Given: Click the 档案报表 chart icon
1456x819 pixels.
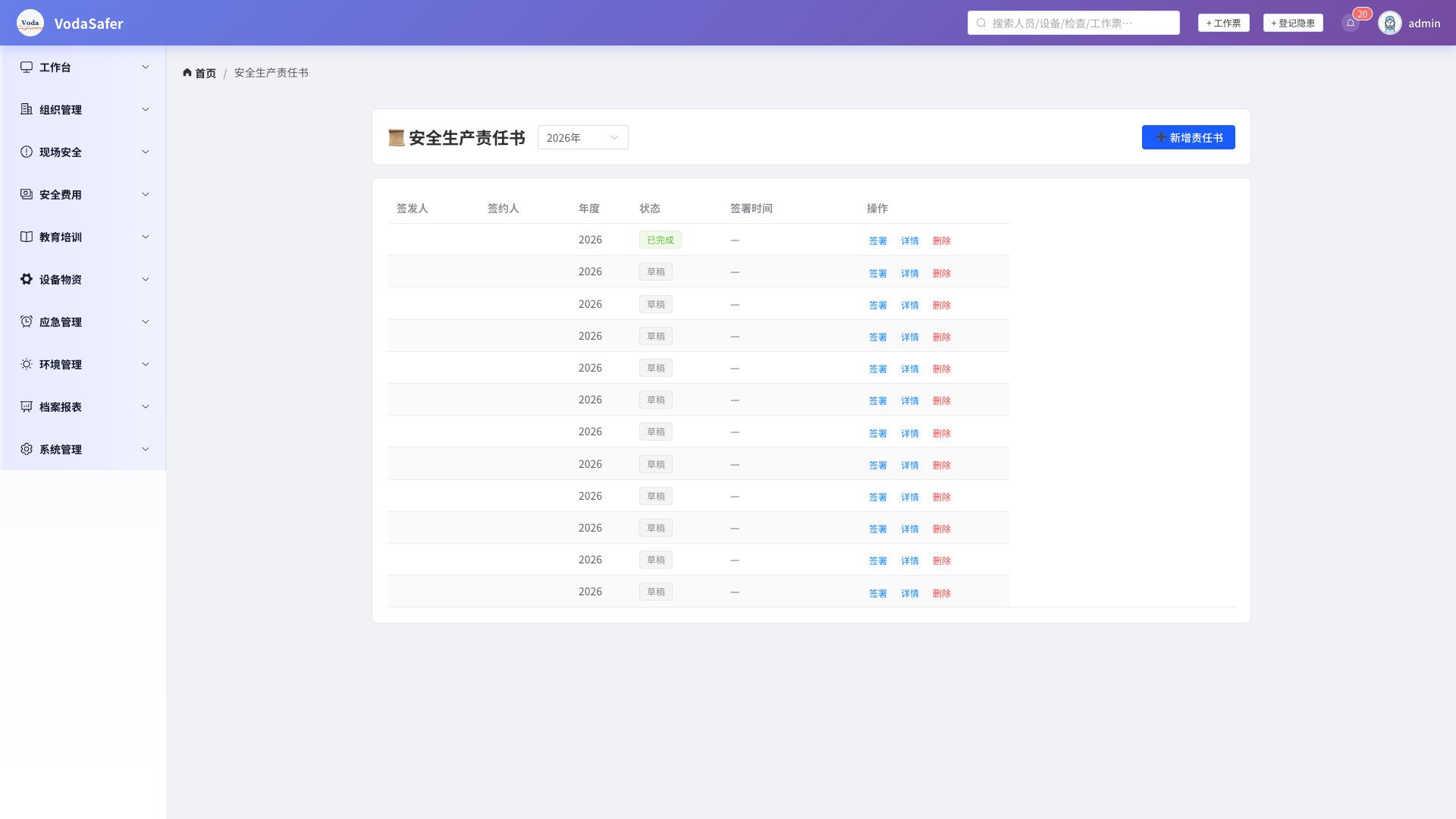Looking at the screenshot, I should pyautogui.click(x=27, y=406).
